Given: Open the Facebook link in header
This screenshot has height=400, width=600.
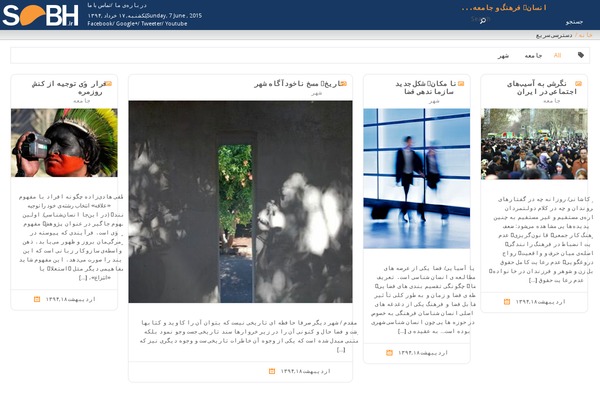Looking at the screenshot, I should [100, 23].
